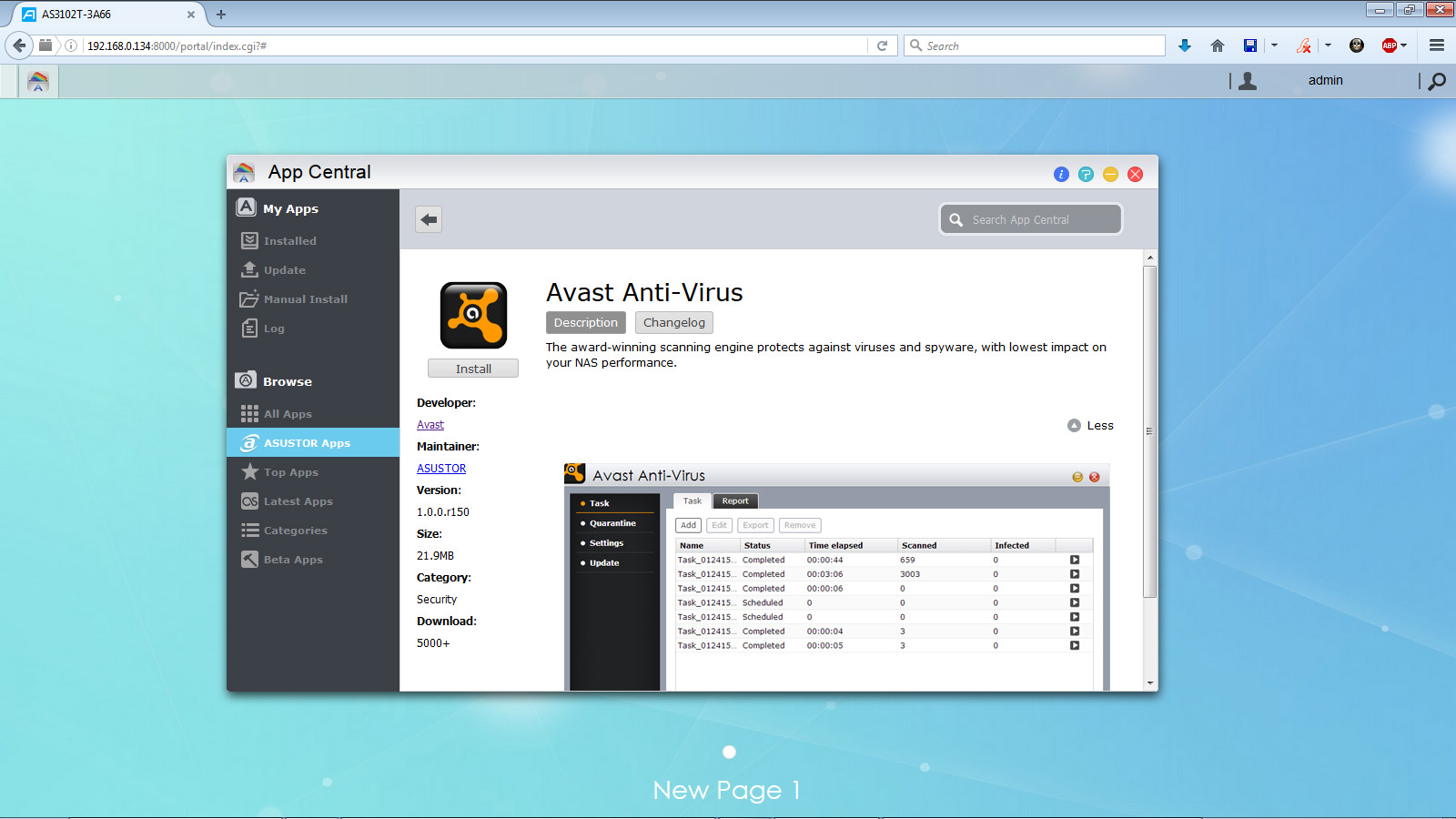Click the scrollbar down arrow in App Central
The width and height of the screenshot is (1456, 819).
click(1150, 682)
